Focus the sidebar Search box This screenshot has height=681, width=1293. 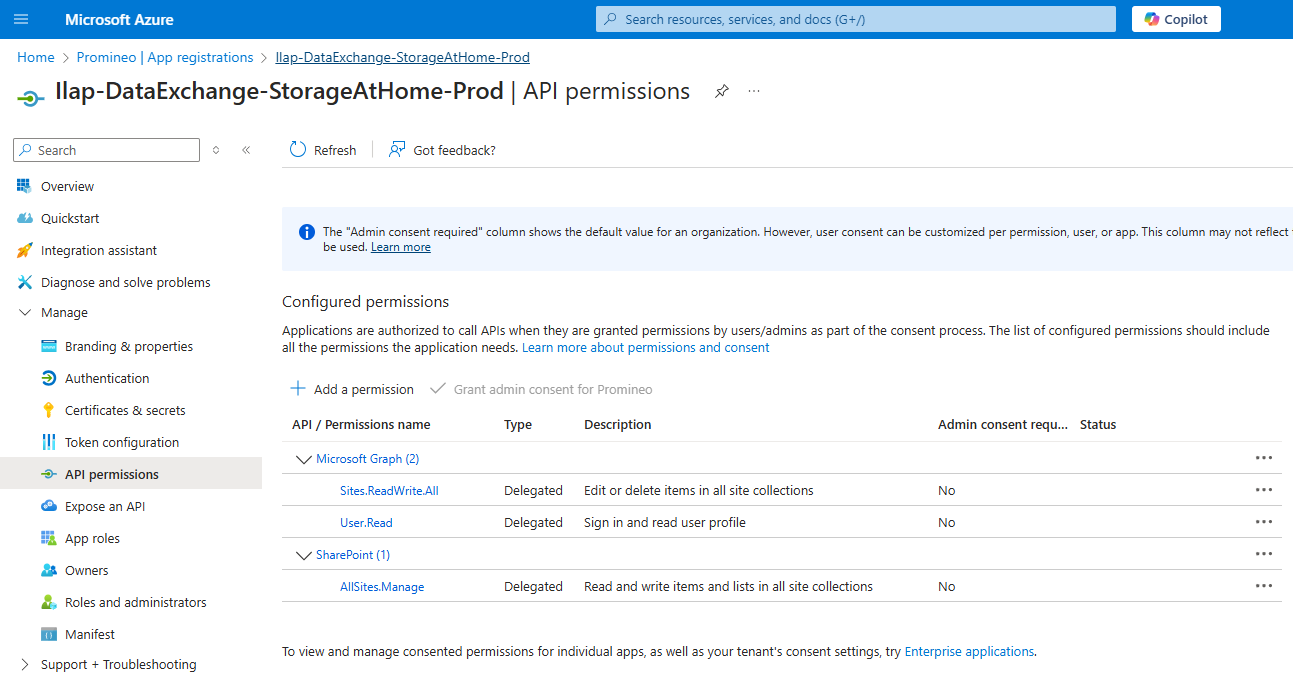click(107, 150)
